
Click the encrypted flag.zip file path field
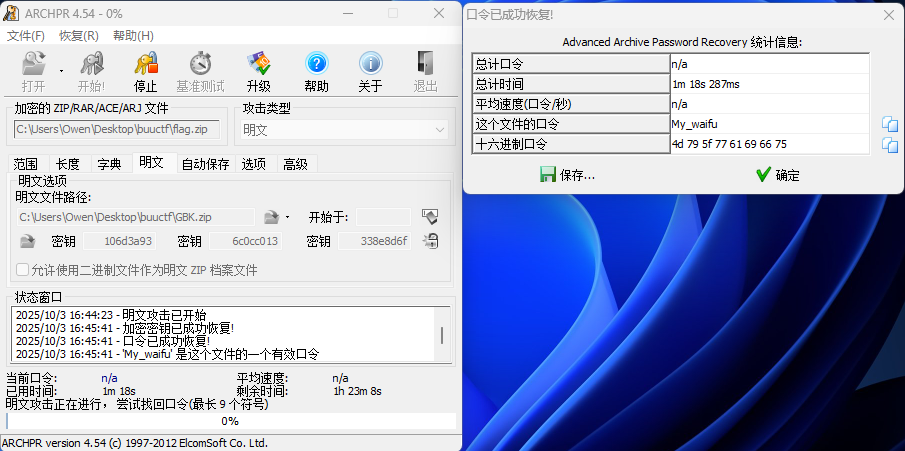point(117,129)
